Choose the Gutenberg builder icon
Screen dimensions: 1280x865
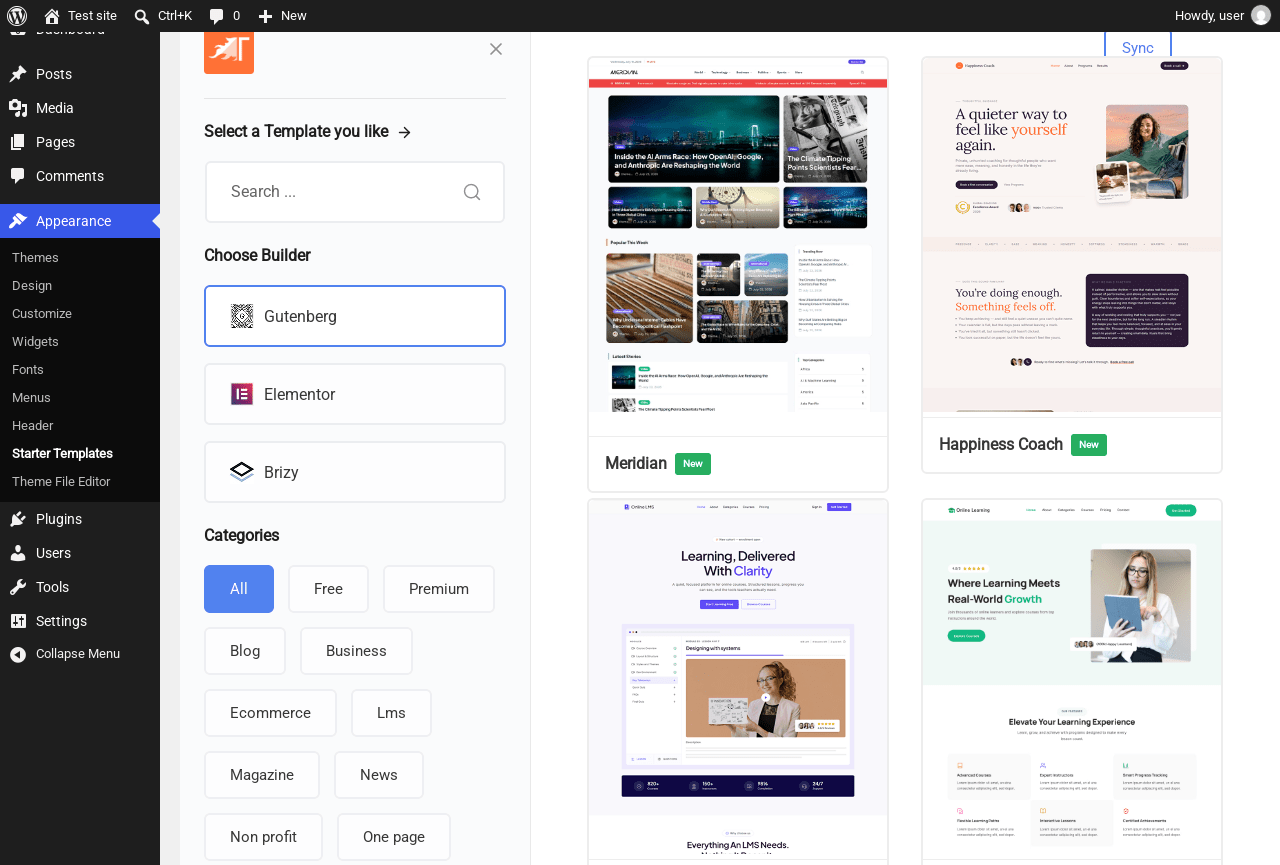point(242,316)
